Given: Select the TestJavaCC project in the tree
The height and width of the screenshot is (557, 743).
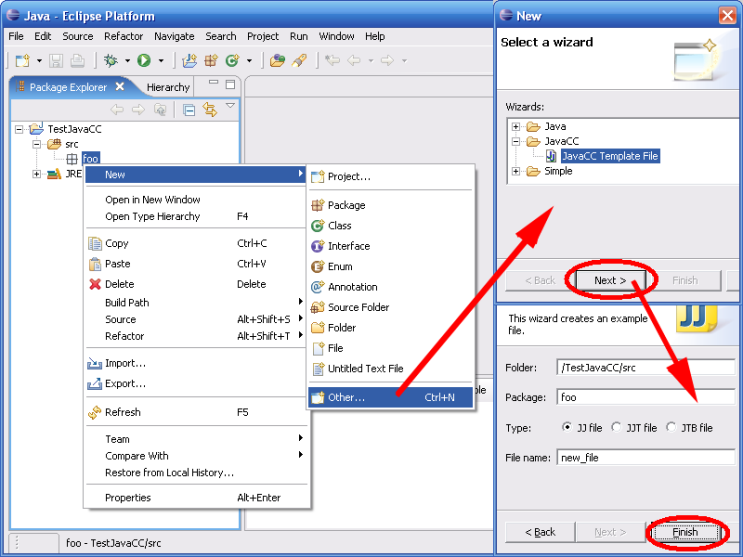Looking at the screenshot, I should (x=74, y=129).
